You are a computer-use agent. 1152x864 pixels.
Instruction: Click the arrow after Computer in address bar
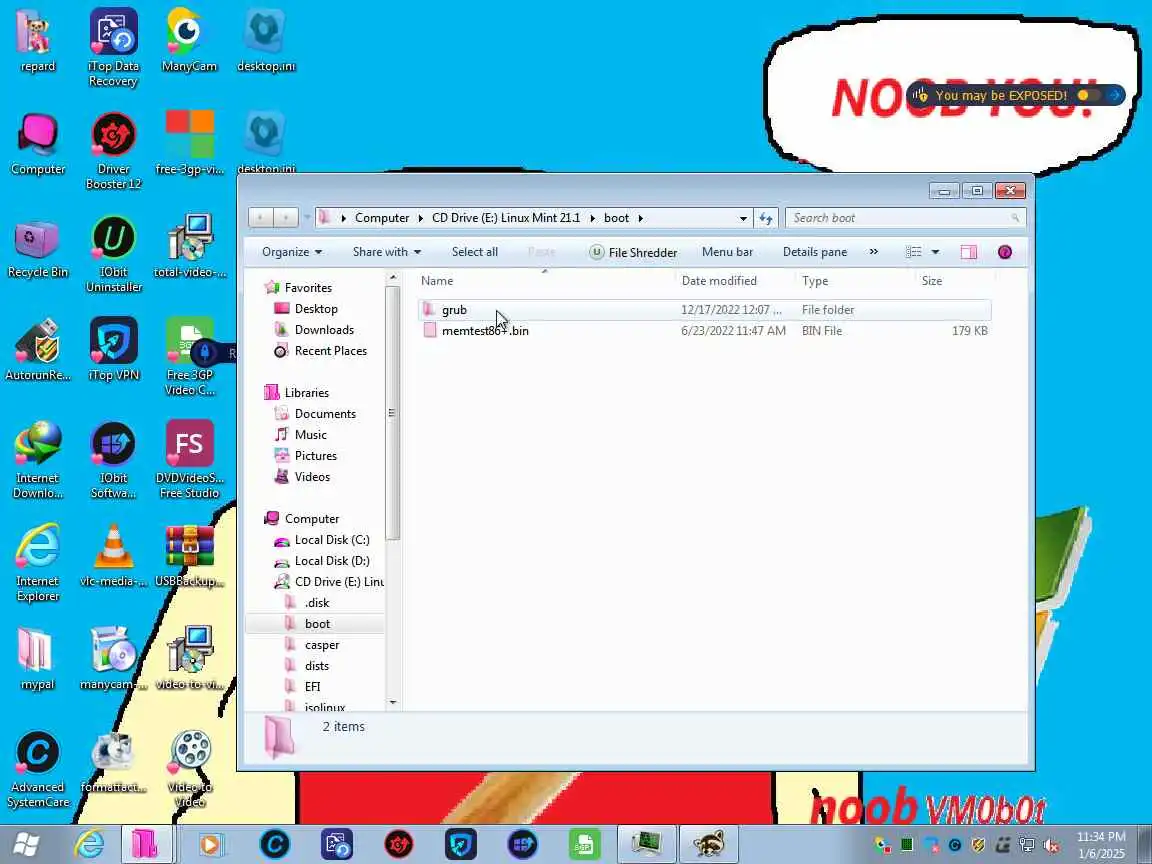[420, 218]
